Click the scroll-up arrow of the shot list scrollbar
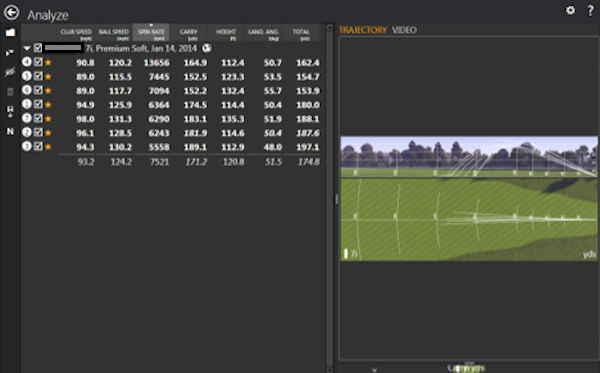 [329, 27]
